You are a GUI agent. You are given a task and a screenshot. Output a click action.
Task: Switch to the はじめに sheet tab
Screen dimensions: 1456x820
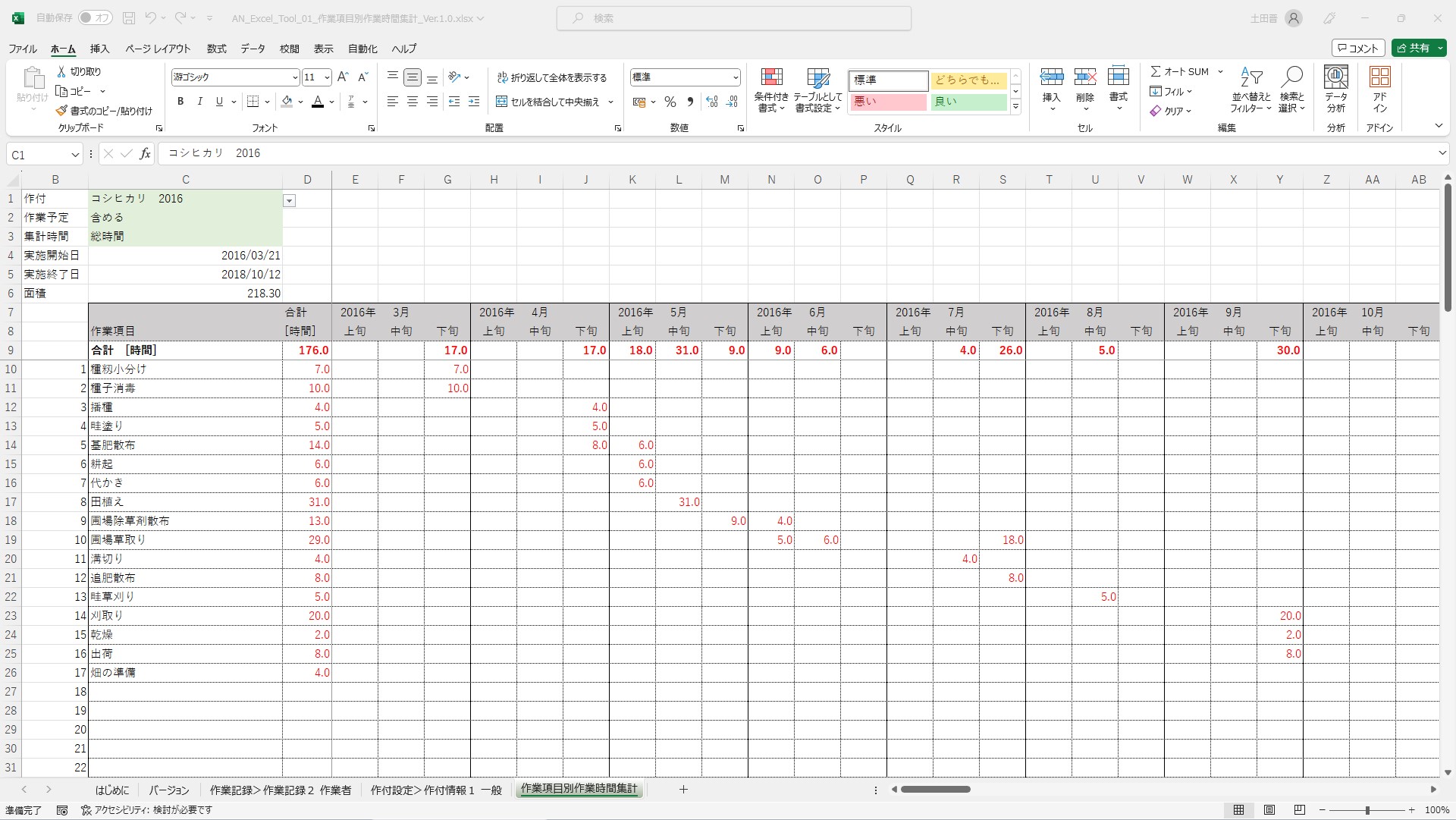point(112,790)
